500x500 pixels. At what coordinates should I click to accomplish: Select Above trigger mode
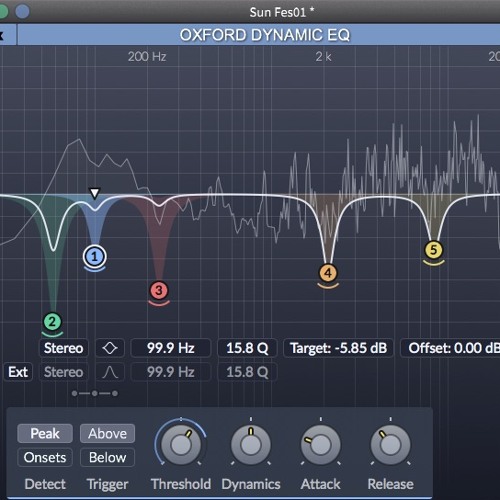pyautogui.click(x=107, y=433)
